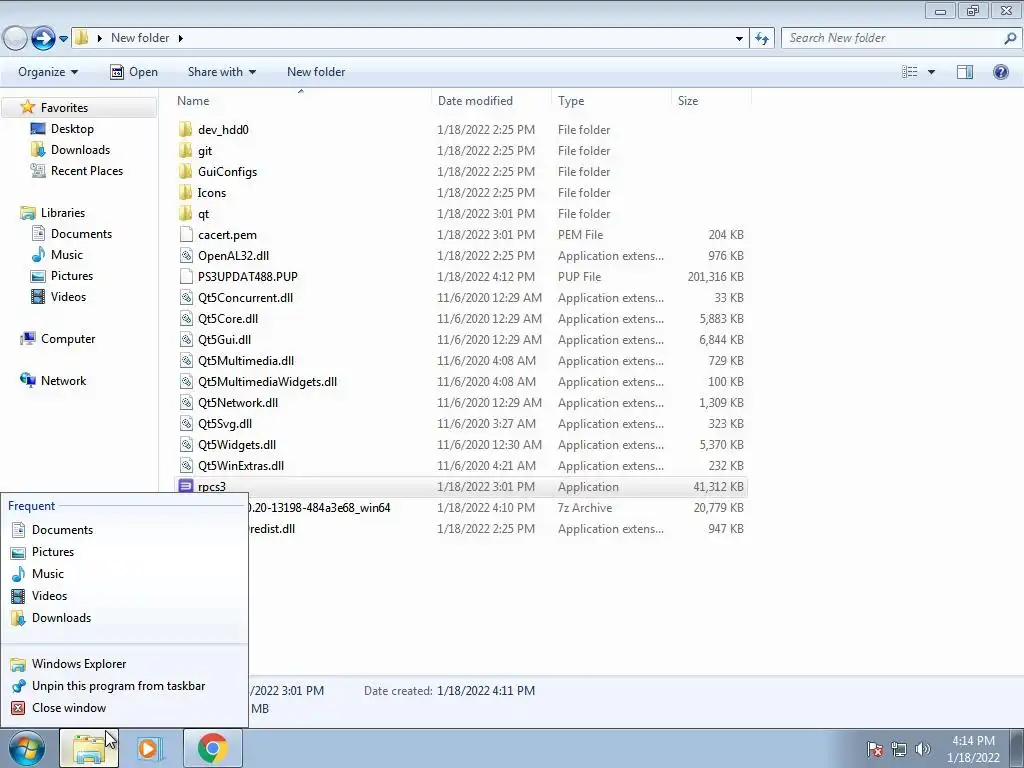This screenshot has width=1024, height=768.
Task: Open the dev_hdd0 folder icon
Action: (186, 129)
